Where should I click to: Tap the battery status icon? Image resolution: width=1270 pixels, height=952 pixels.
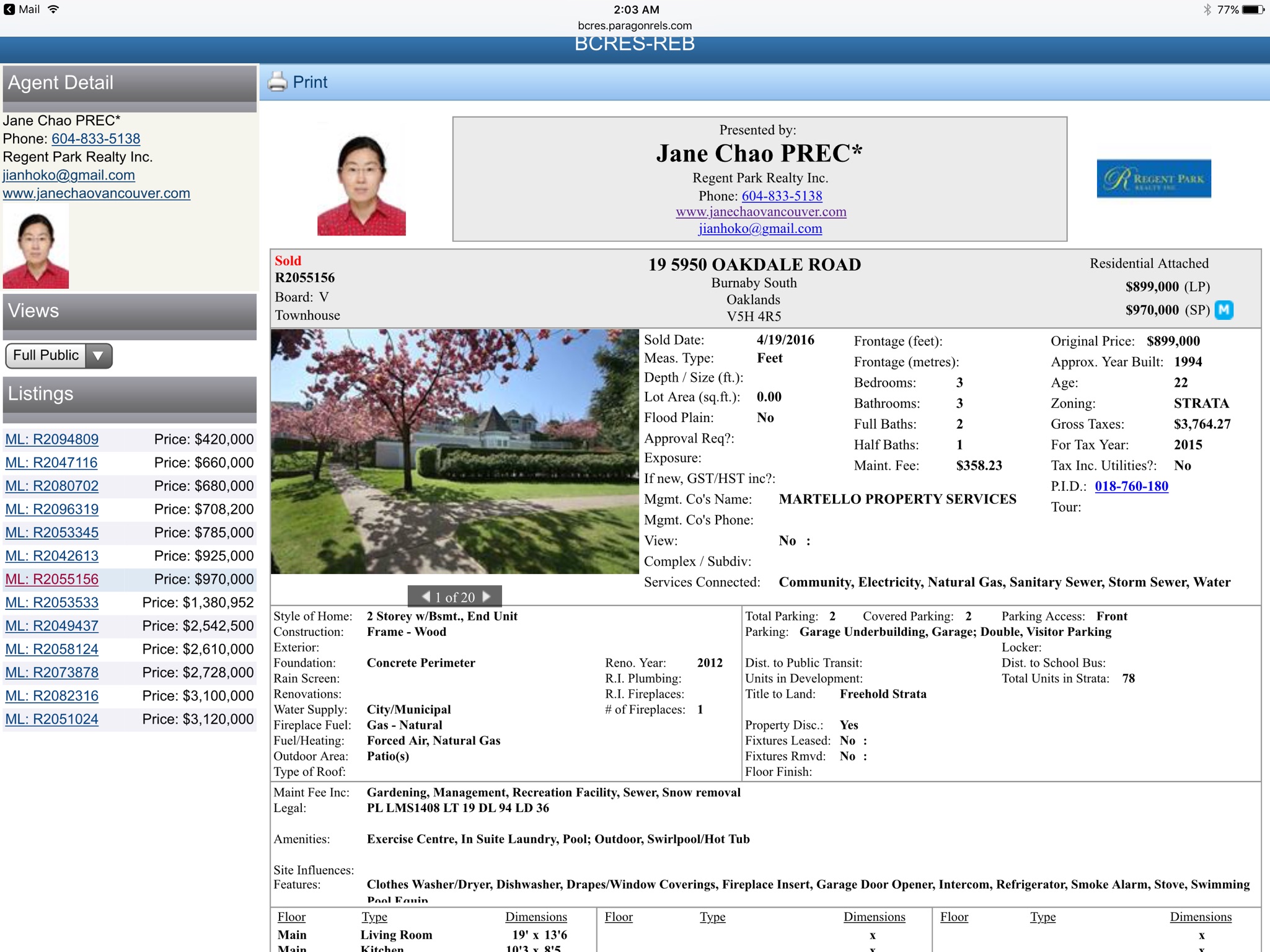pos(1253,9)
